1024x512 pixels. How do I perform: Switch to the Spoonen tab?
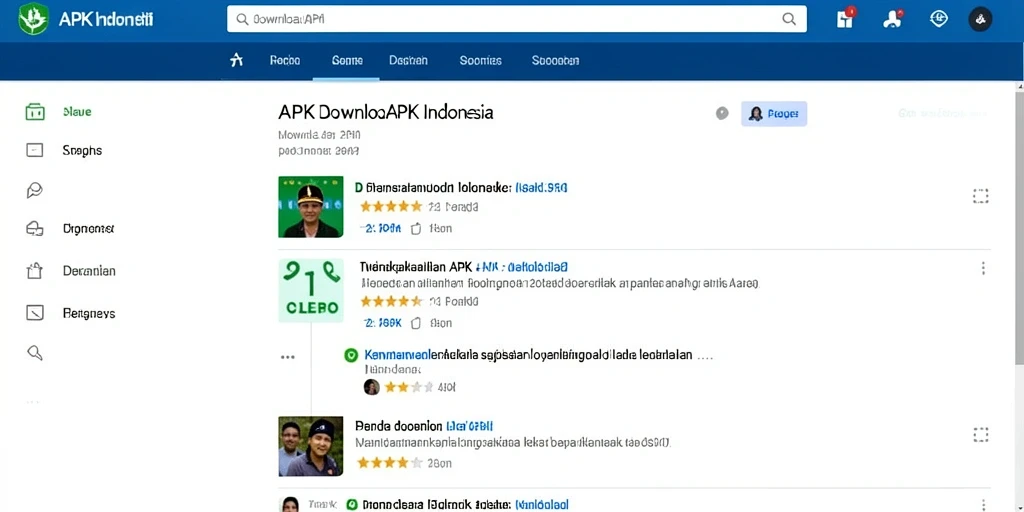555,60
